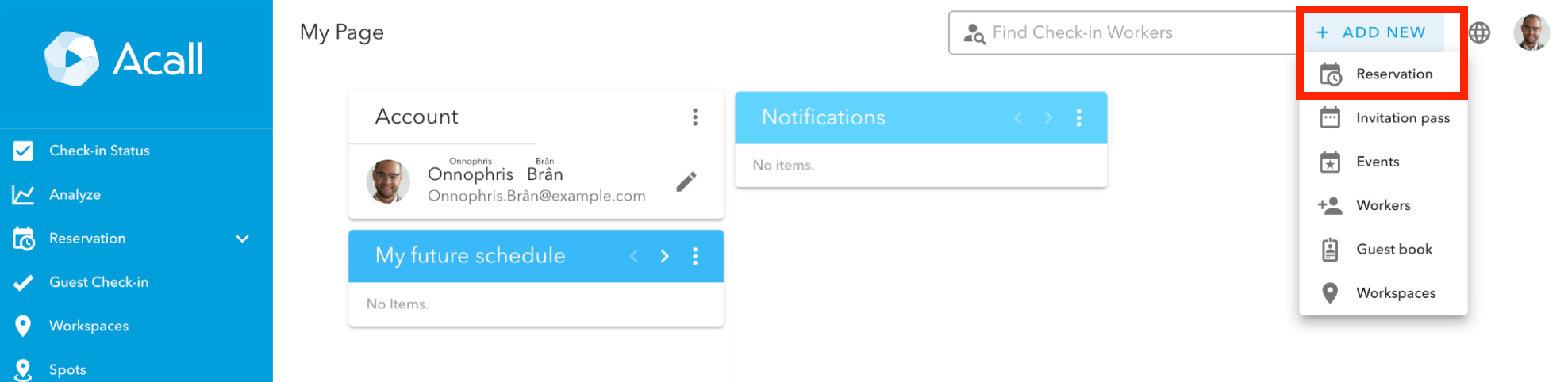1568x382 pixels.
Task: Open Notifications three-dot menu
Action: pos(1078,118)
